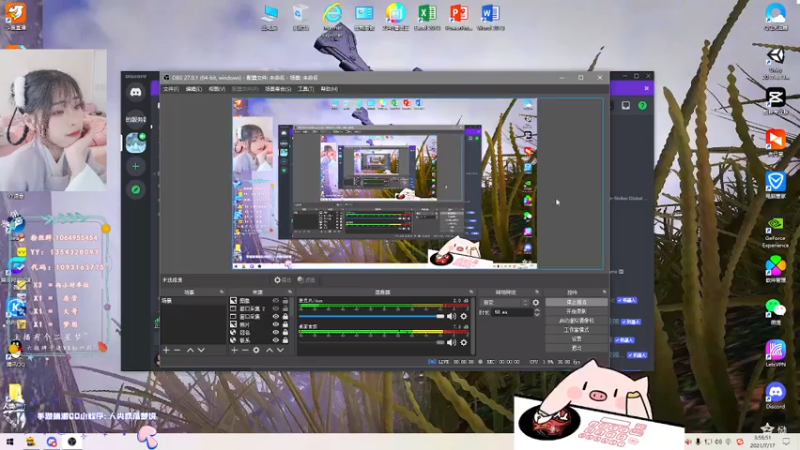This screenshot has height=450, width=800.
Task: Increase the transition duration with the up arrow
Action: 537,310
